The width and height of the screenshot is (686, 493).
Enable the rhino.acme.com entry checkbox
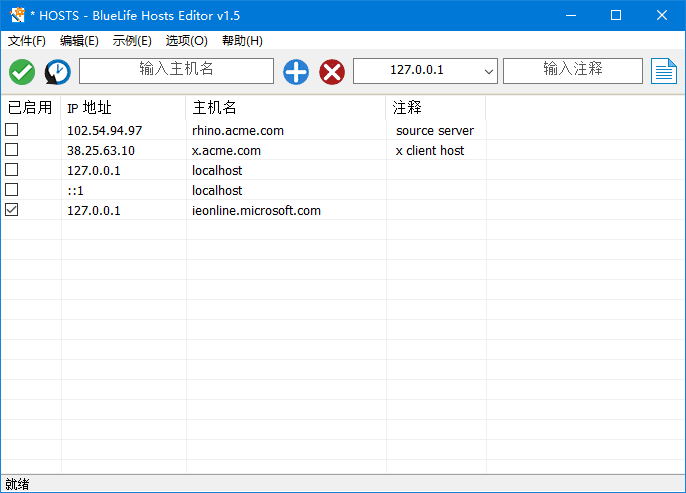[12, 130]
